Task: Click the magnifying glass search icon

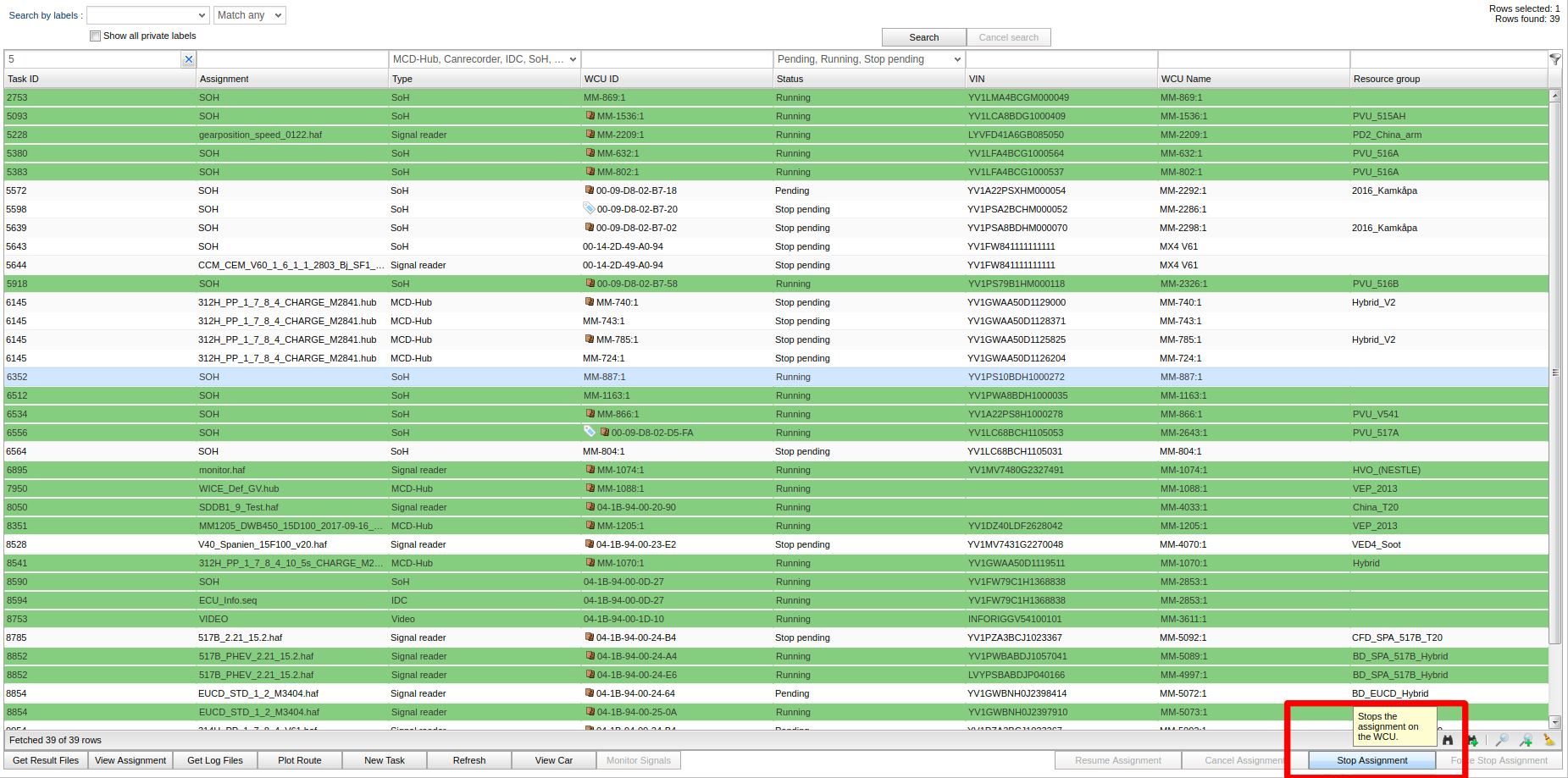Action: click(x=1502, y=740)
